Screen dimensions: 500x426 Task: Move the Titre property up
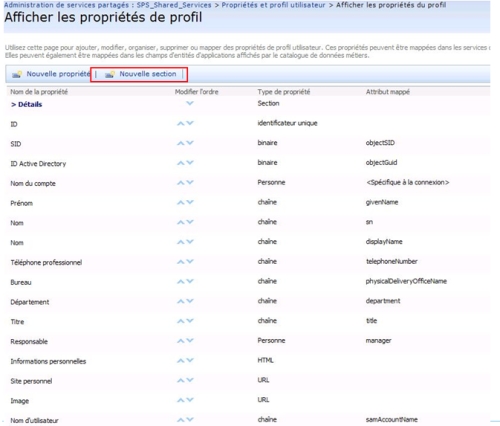180,321
